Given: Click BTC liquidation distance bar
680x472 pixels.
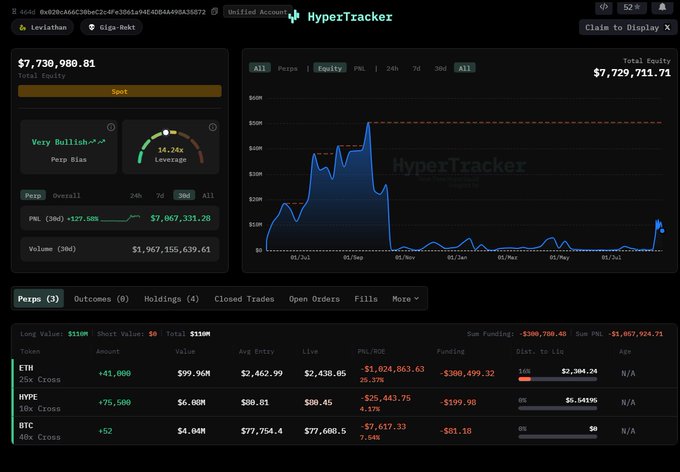Looking at the screenshot, I should point(558,437).
